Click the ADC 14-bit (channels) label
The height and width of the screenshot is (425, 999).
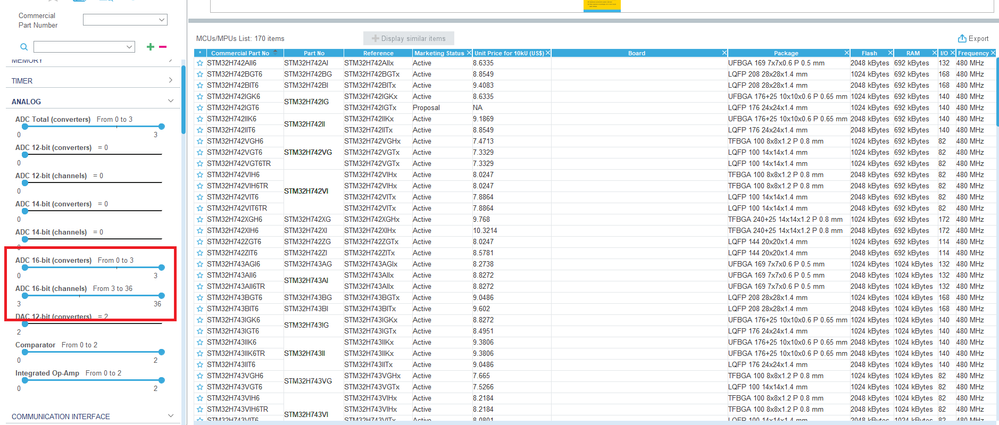pyautogui.click(x=51, y=232)
